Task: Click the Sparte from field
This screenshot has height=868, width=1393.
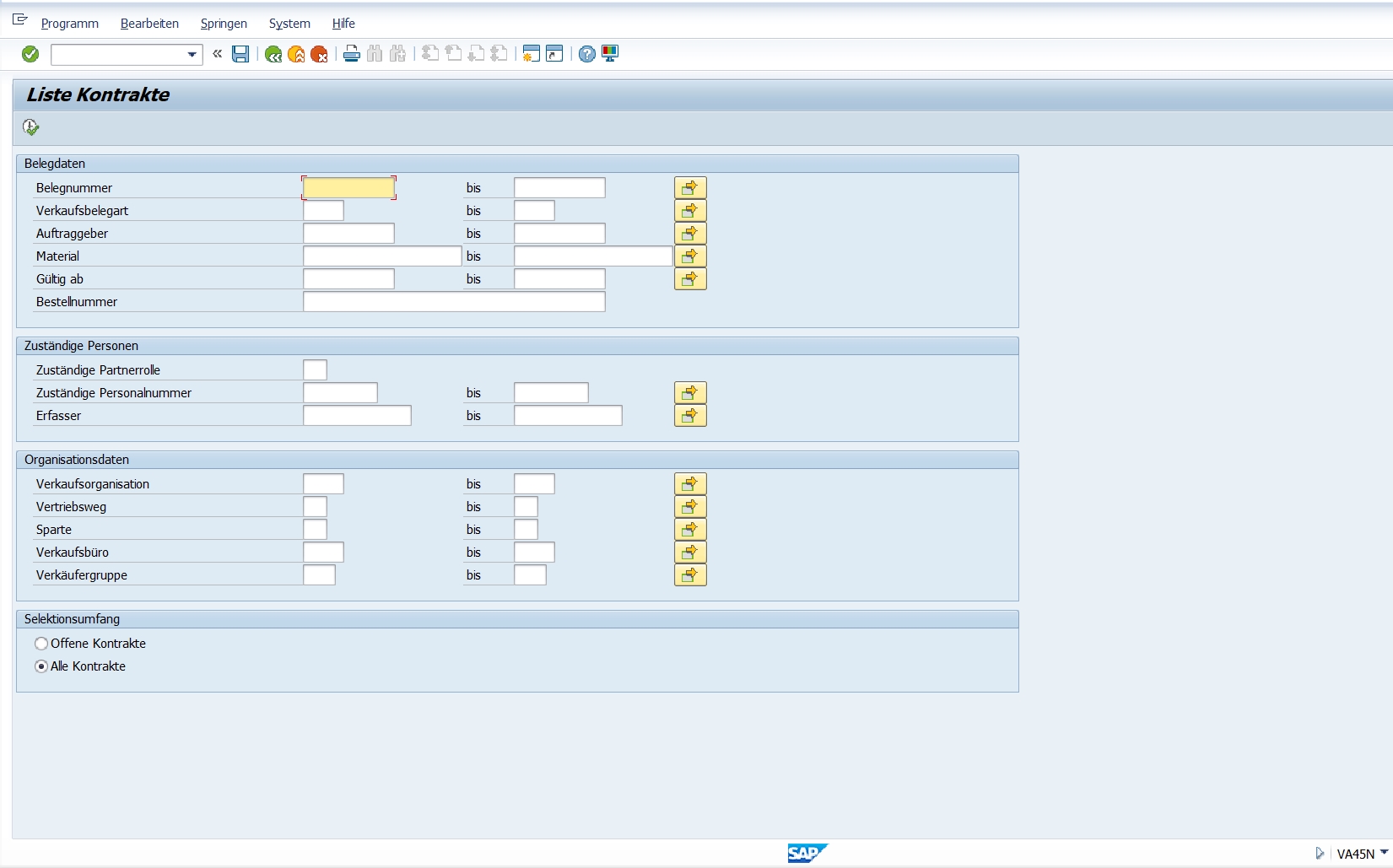Action: click(x=315, y=529)
